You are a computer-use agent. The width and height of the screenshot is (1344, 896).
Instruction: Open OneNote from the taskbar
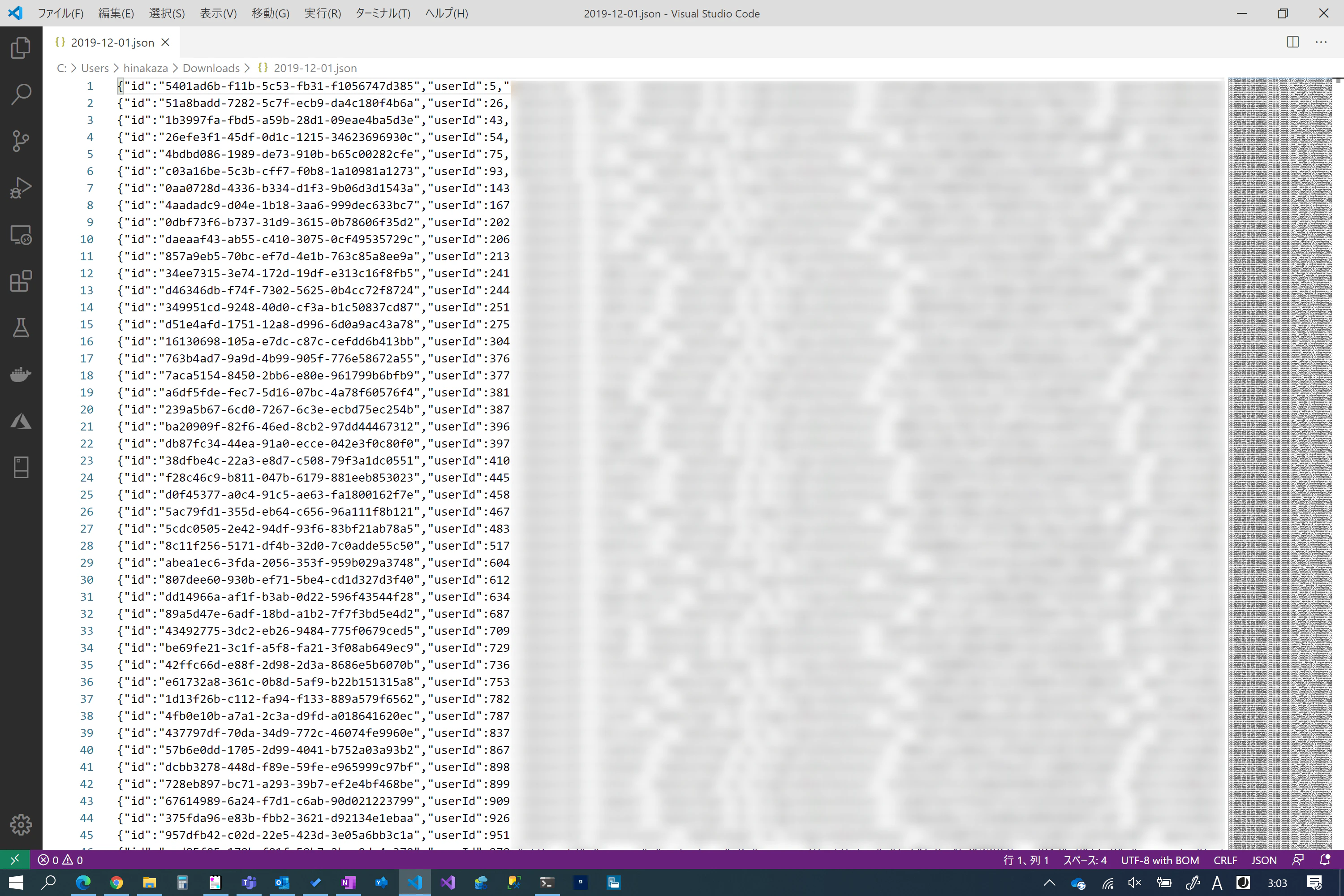point(348,882)
